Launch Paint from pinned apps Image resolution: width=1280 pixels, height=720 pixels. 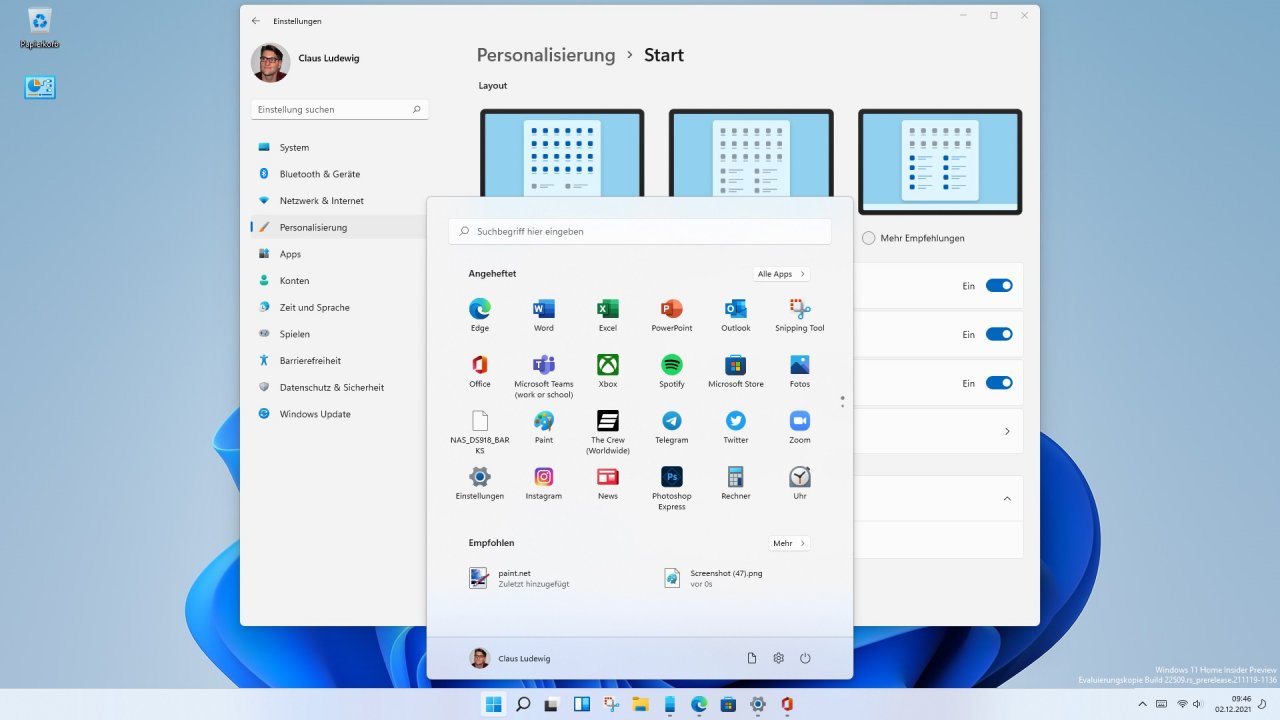point(544,426)
